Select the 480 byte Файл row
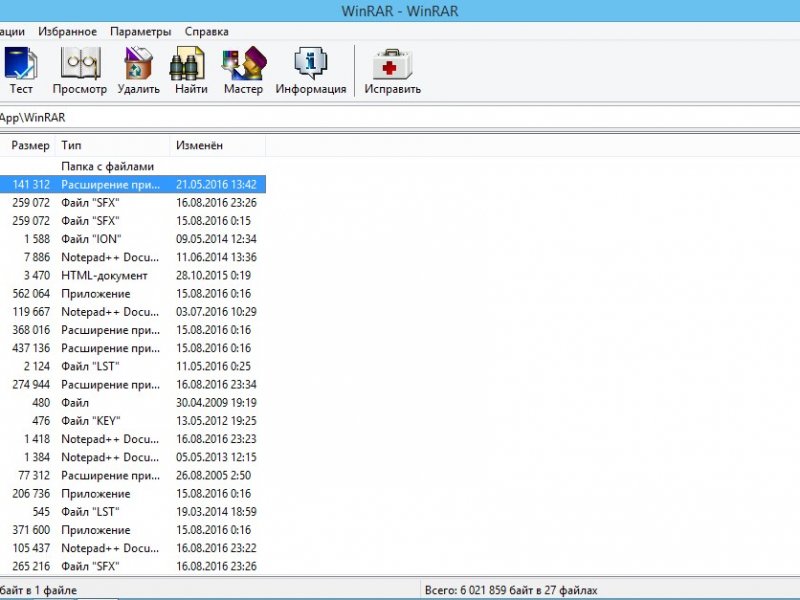Image resolution: width=800 pixels, height=600 pixels. tap(133, 403)
